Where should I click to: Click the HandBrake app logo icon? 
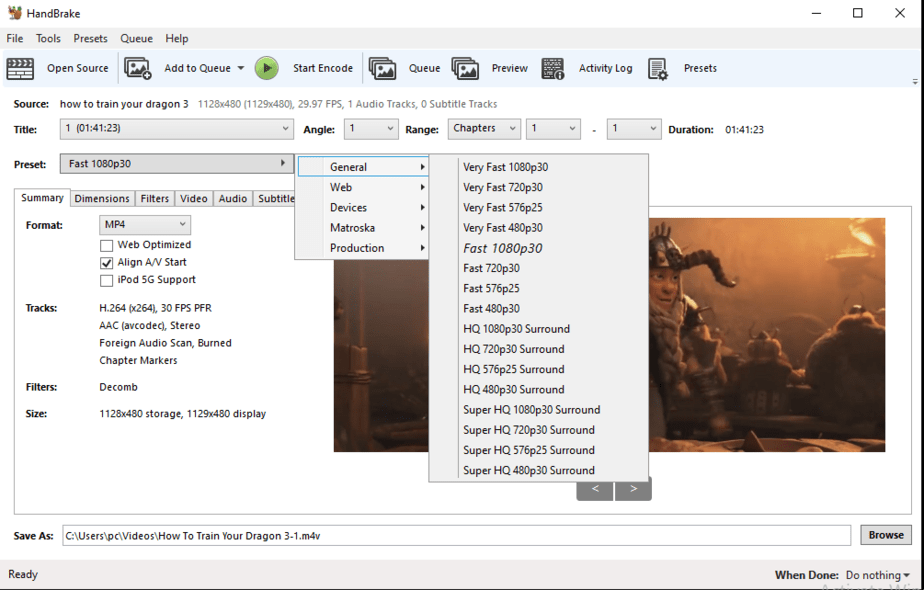tap(14, 12)
